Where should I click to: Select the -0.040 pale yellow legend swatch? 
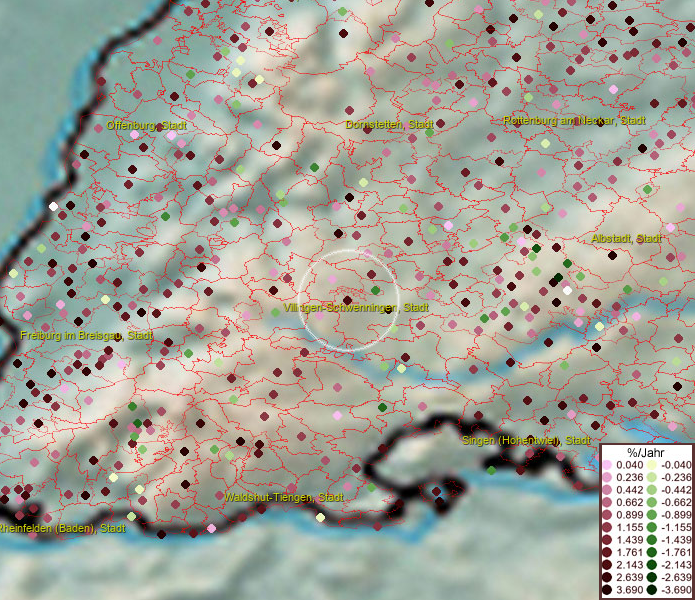(x=651, y=465)
